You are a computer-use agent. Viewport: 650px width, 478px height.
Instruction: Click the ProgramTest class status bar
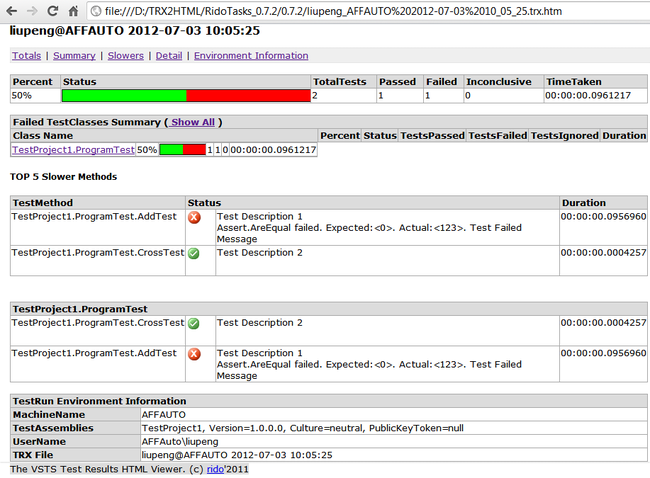point(182,150)
